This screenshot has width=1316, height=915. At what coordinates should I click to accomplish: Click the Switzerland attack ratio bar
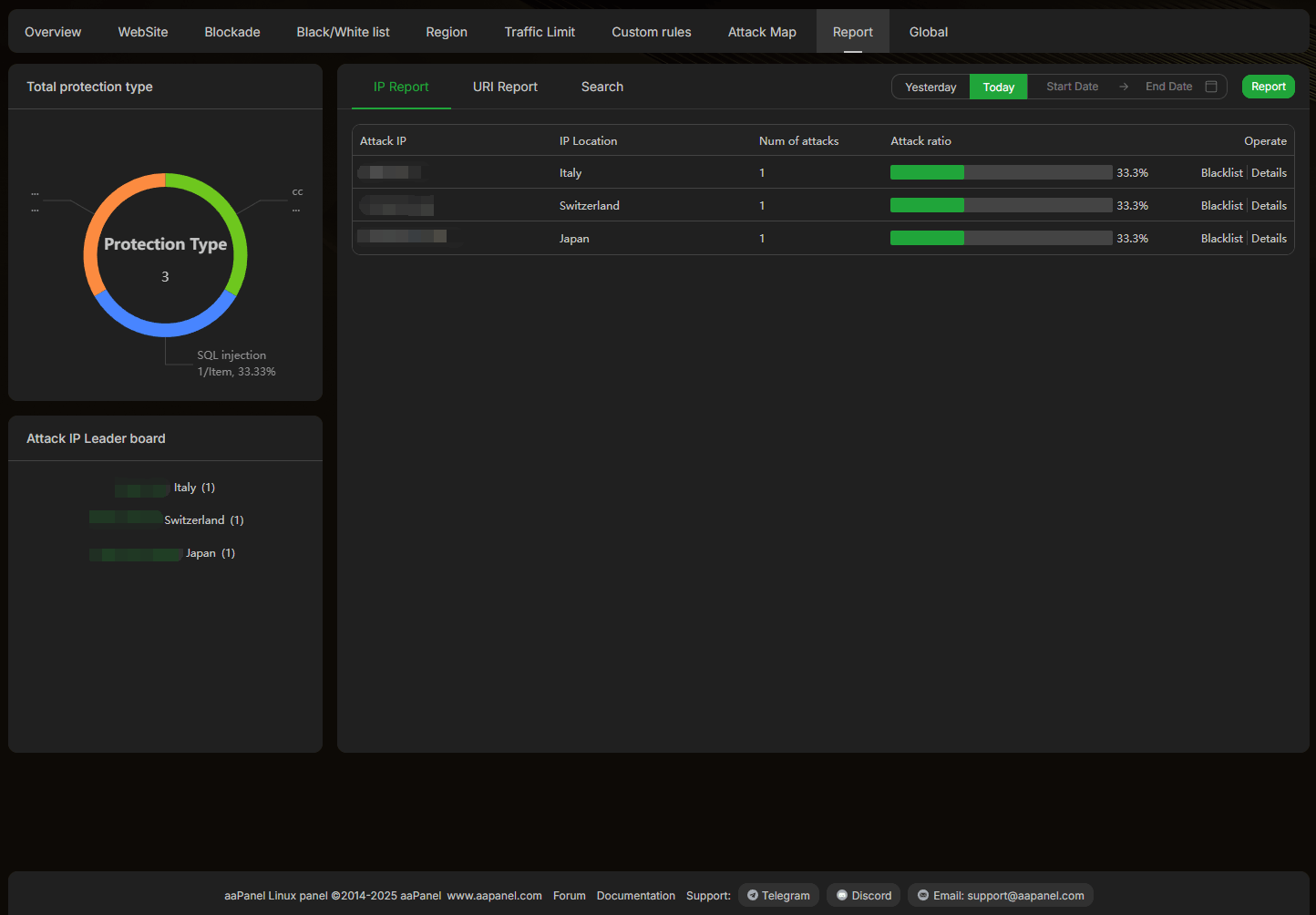click(1001, 206)
